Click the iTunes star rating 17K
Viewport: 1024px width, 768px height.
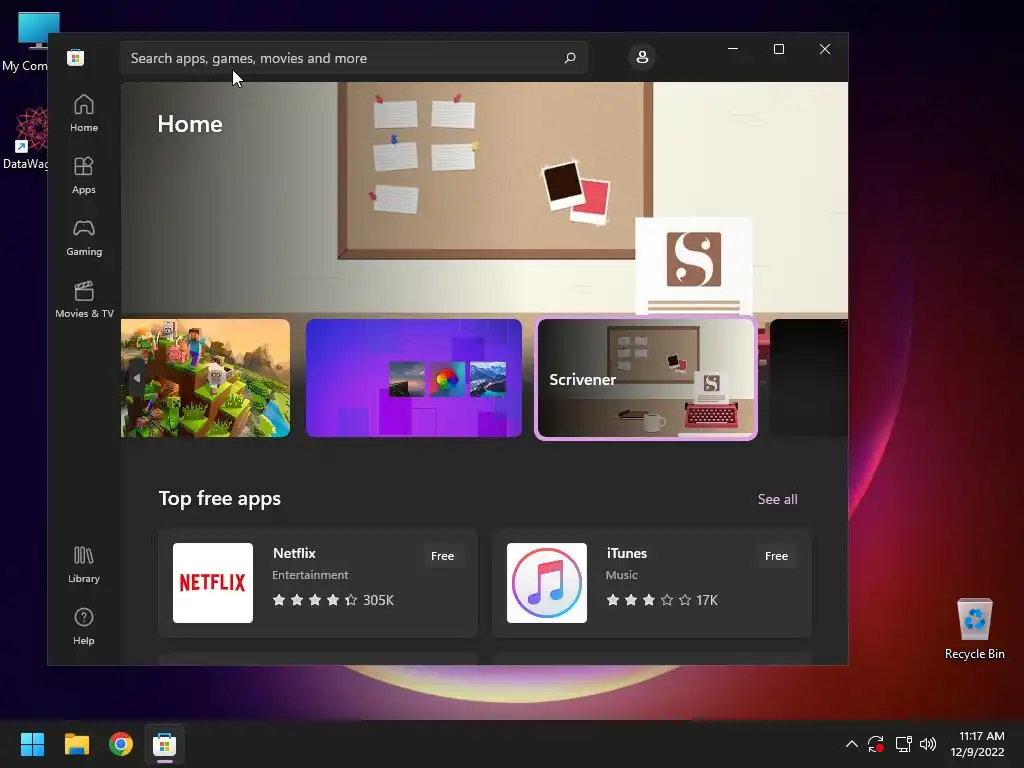pyautogui.click(x=662, y=600)
